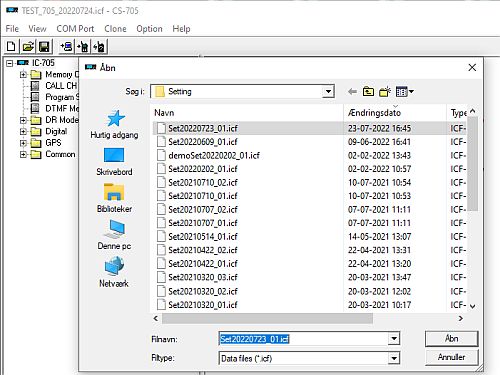The height and width of the screenshot is (375, 500).
Task: Open the COM Port menu
Action: click(x=75, y=29)
